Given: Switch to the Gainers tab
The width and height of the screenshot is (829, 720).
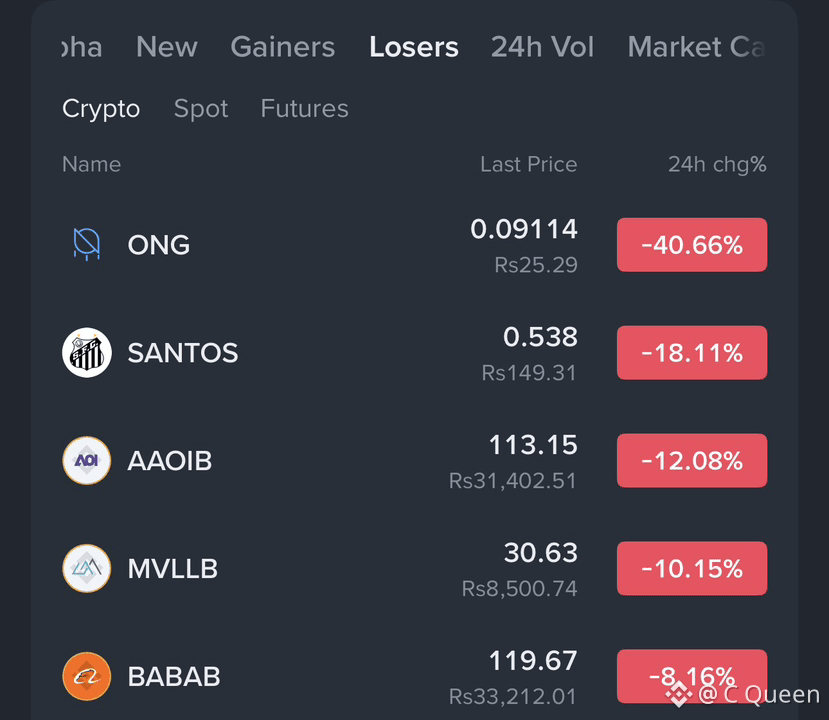Looking at the screenshot, I should pyautogui.click(x=283, y=47).
